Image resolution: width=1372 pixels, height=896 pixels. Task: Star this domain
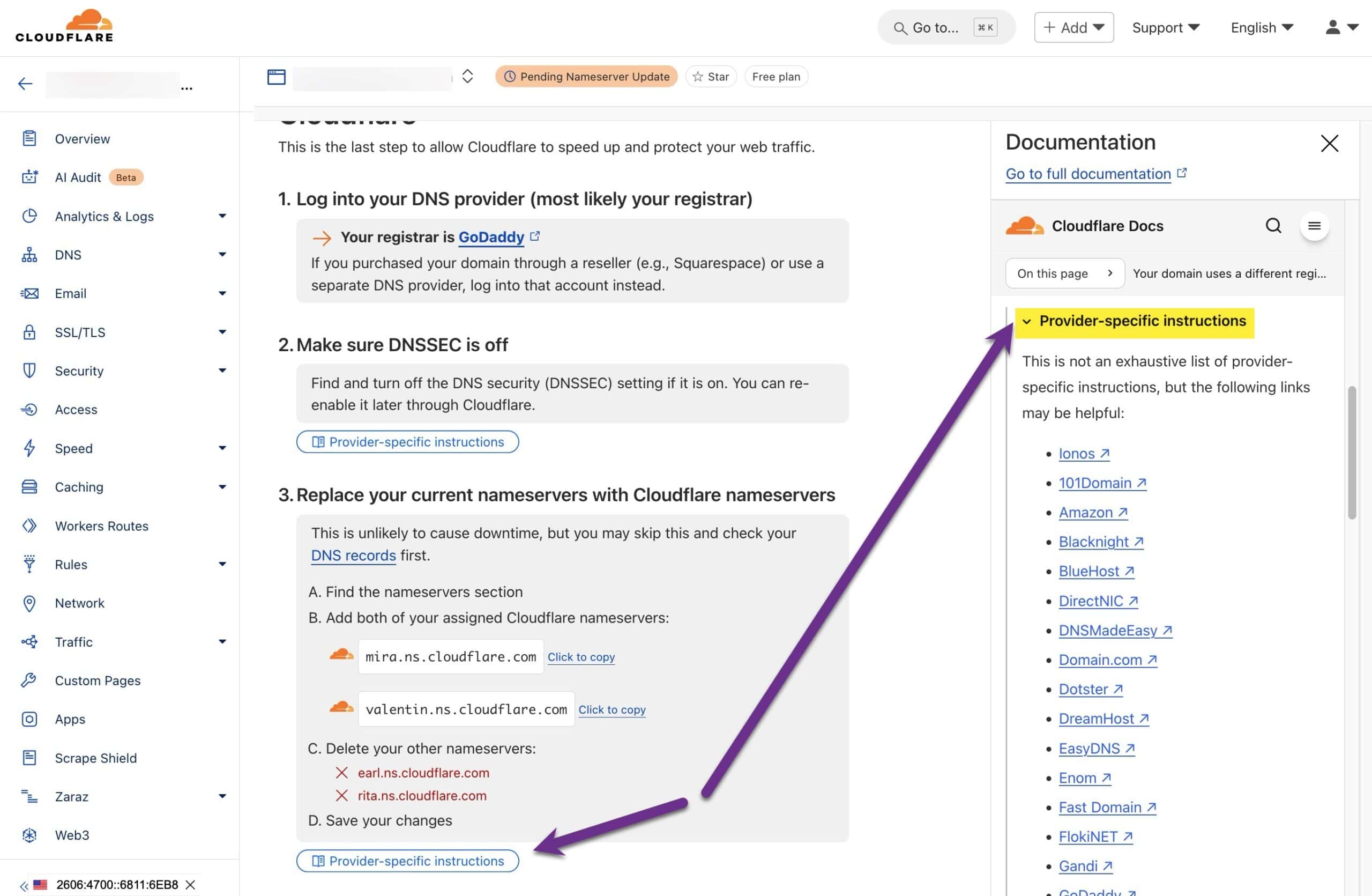pos(711,77)
